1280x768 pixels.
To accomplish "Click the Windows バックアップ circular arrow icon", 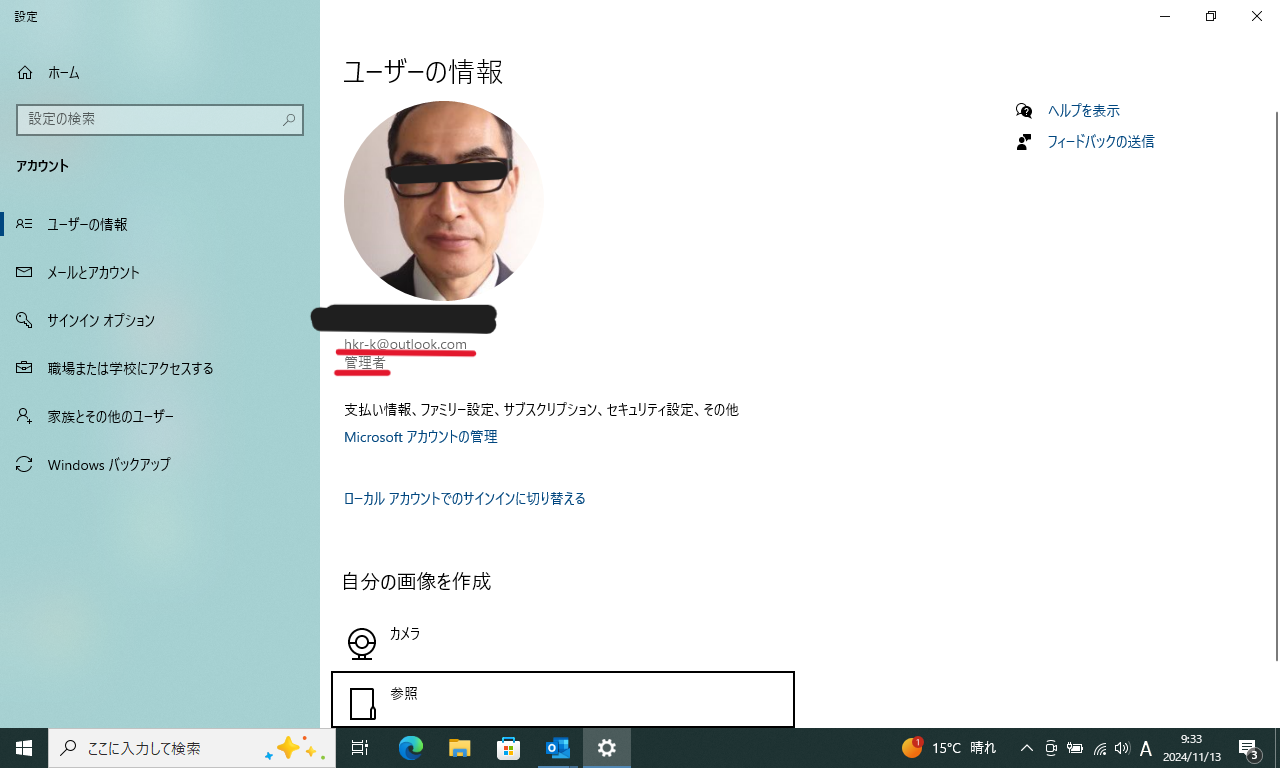I will click(24, 464).
